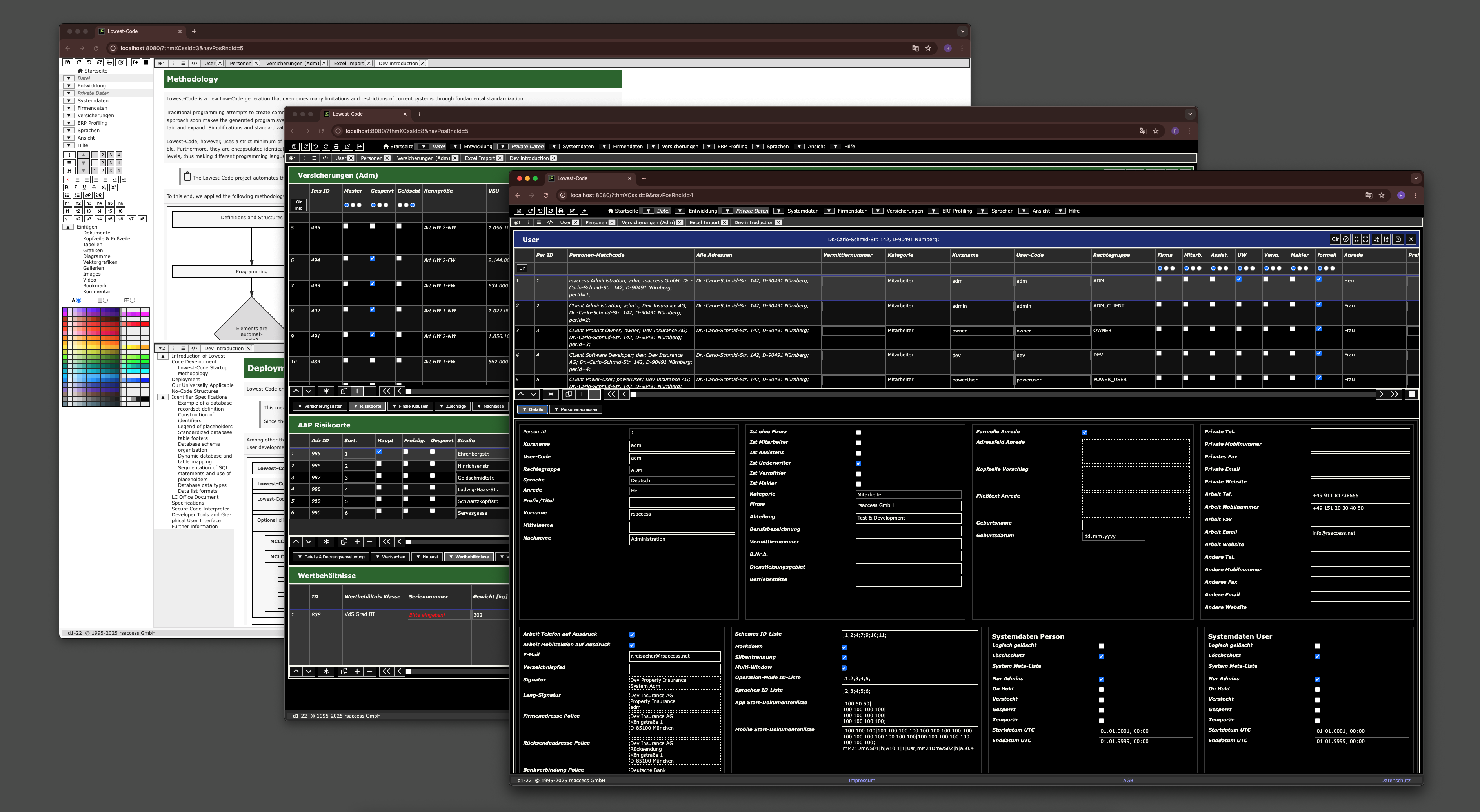Close the User panel with X icon
This screenshot has width=1480, height=812.
tap(1411, 240)
